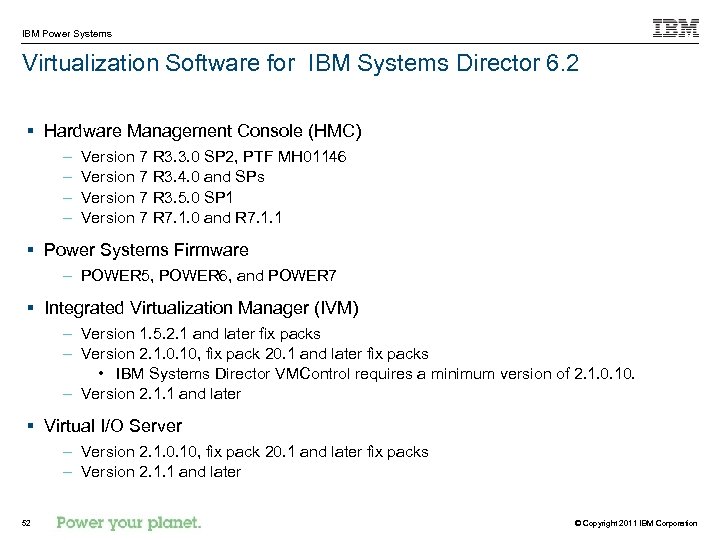
Task: Select the 'IBM Power Systems' header text
Action: [67, 34]
